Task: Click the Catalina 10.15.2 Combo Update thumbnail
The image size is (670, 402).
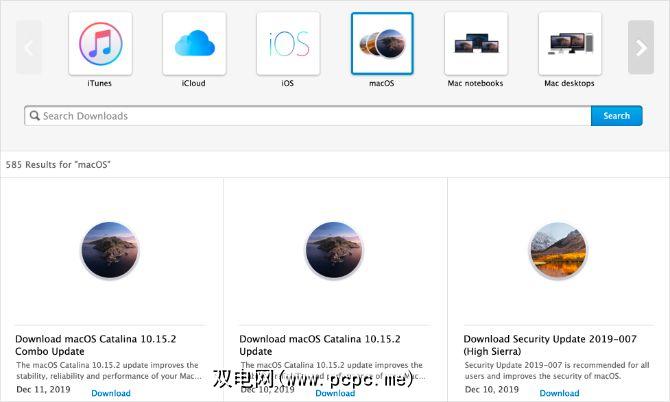Action: pos(110,250)
